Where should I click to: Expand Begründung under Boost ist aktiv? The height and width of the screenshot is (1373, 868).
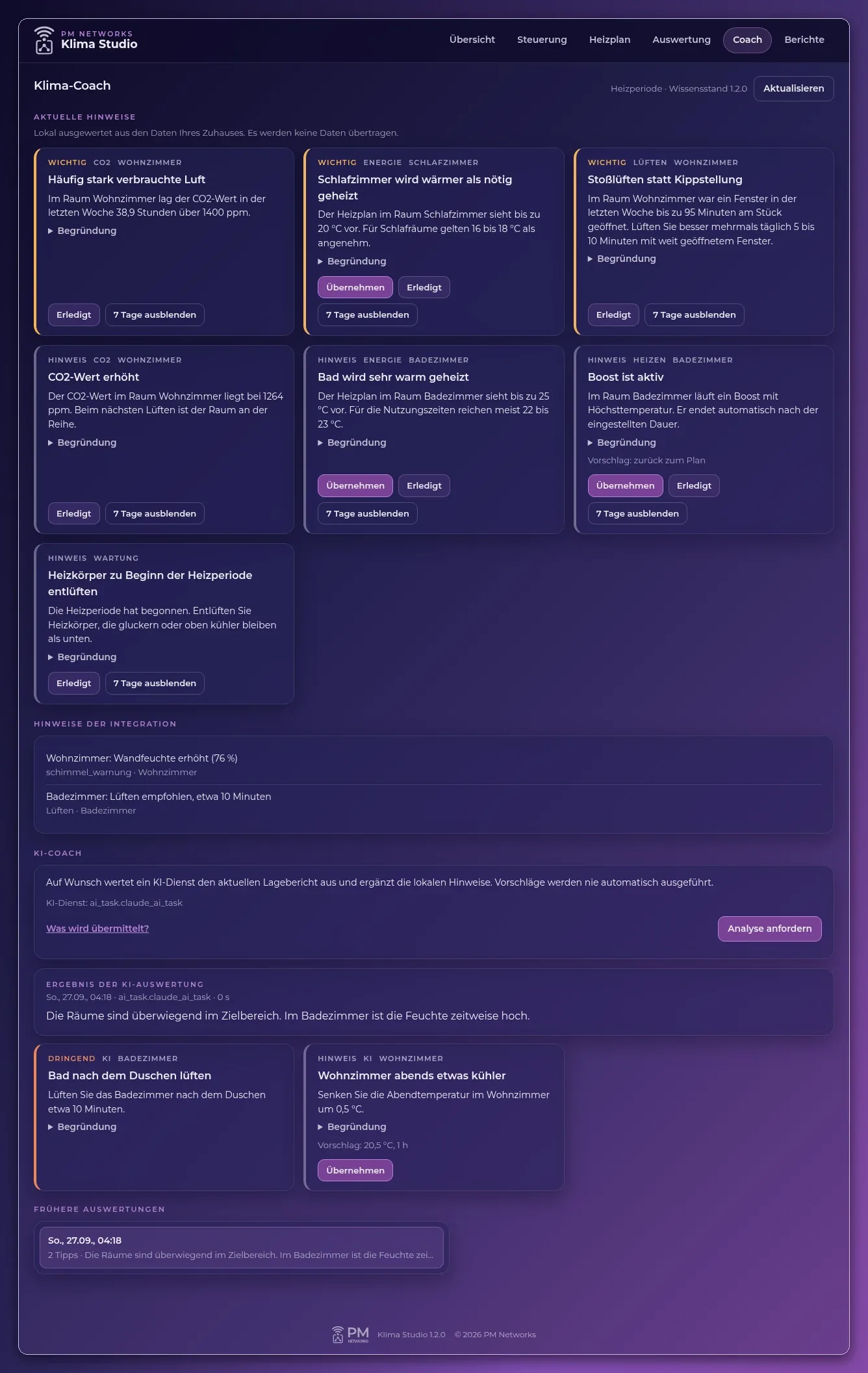click(x=622, y=443)
